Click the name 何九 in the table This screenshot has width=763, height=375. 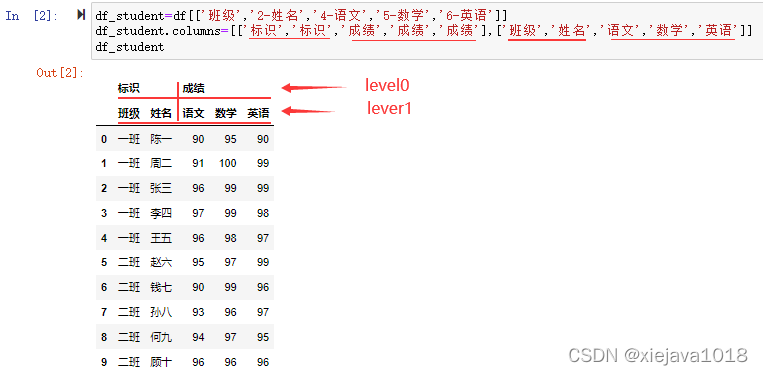[x=161, y=337]
